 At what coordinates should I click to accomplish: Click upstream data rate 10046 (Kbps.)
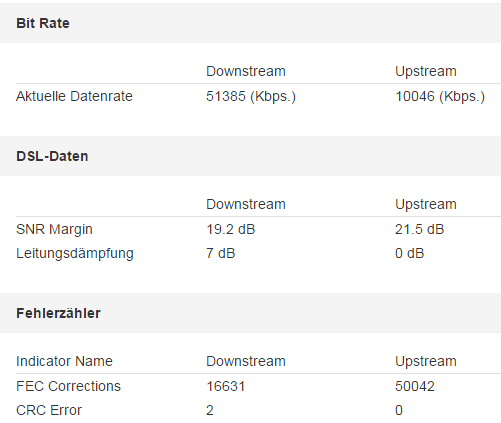440,97
